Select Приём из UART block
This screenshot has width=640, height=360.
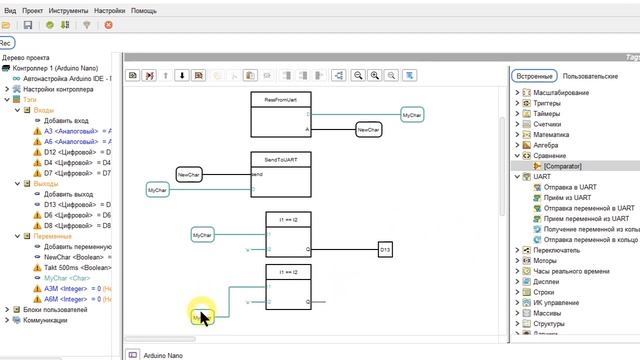[x=567, y=198]
